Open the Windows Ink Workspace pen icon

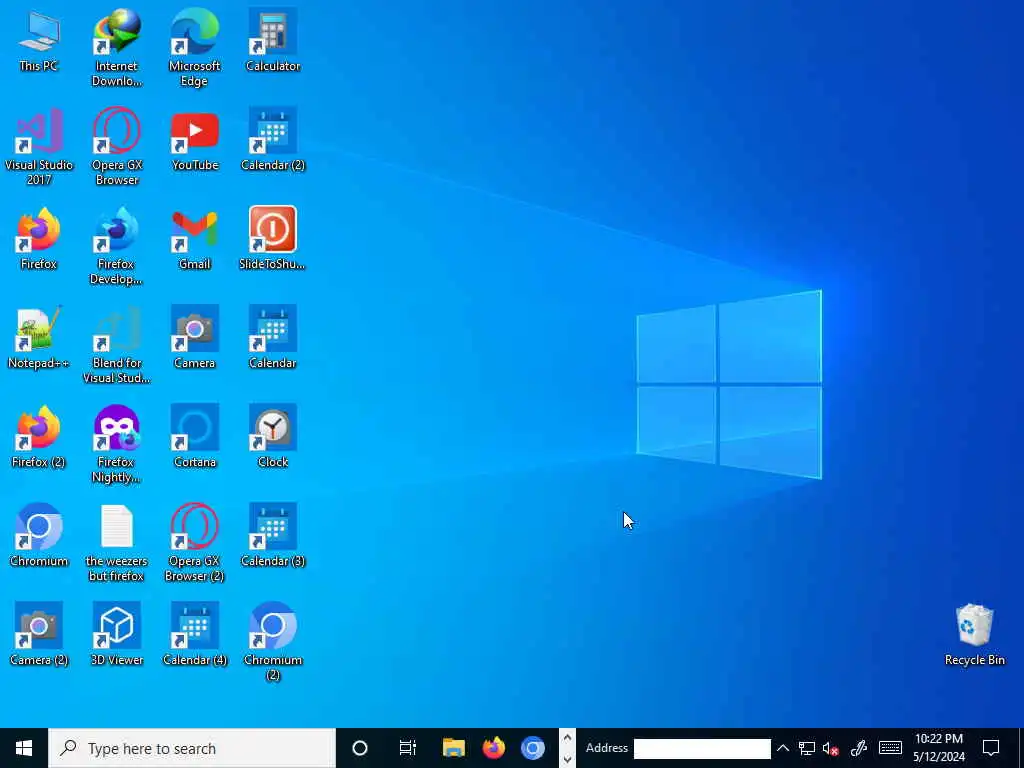point(859,748)
